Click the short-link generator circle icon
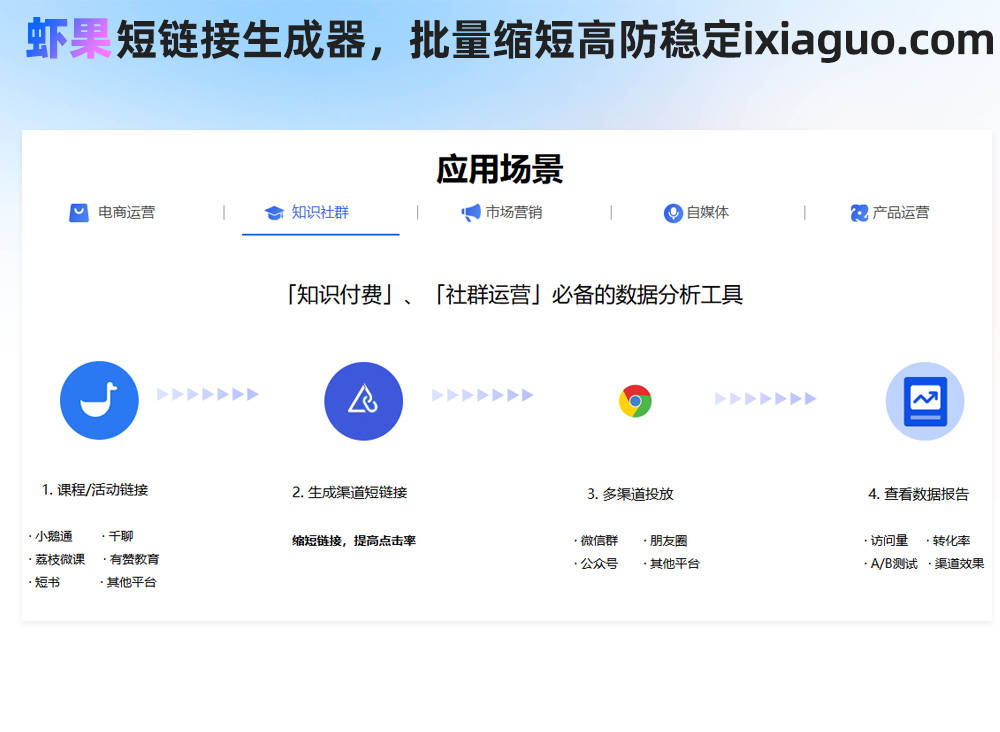This screenshot has height=732, width=1000. click(x=363, y=401)
